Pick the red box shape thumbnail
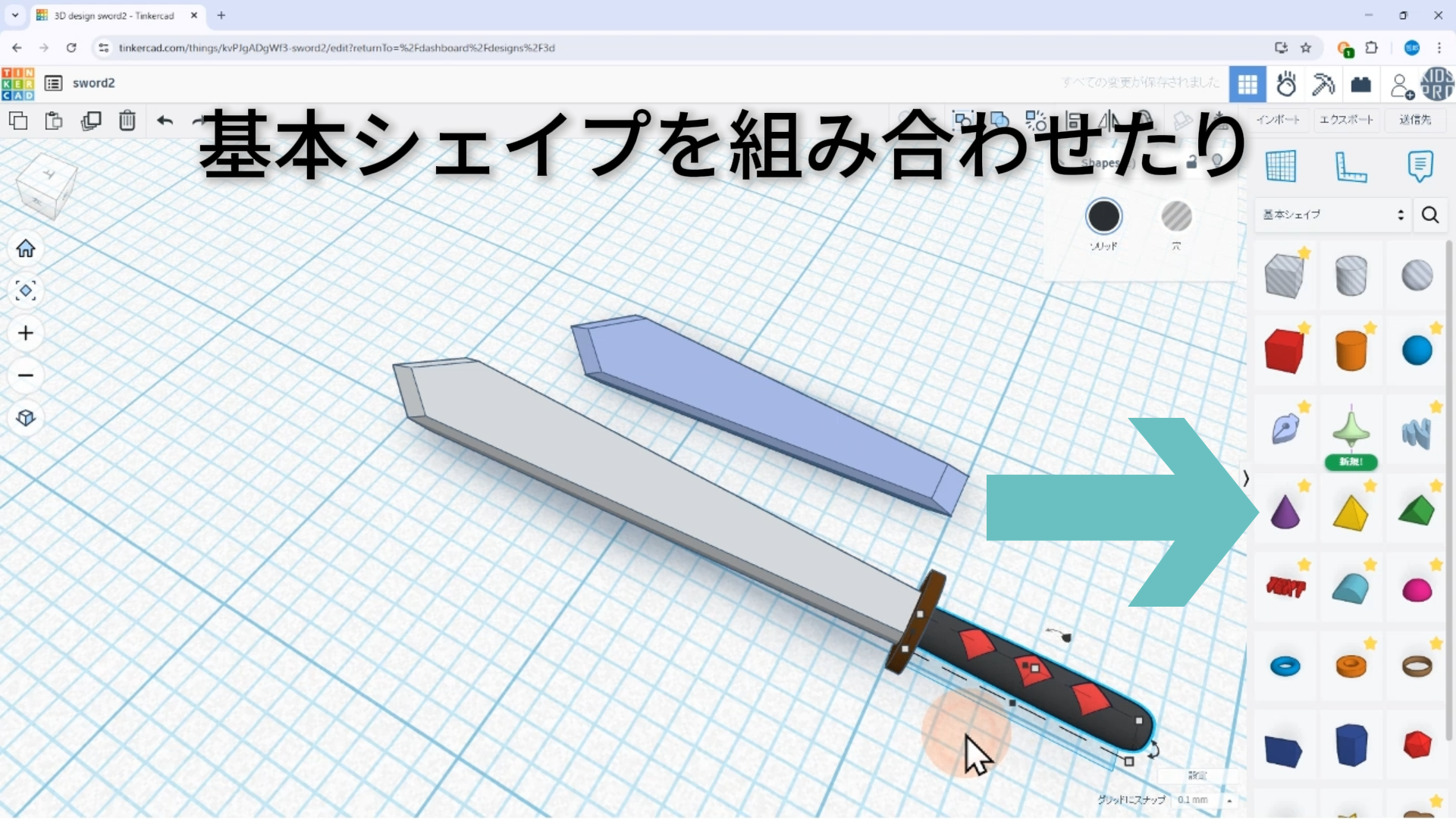Image resolution: width=1456 pixels, height=819 pixels. pos(1284,351)
